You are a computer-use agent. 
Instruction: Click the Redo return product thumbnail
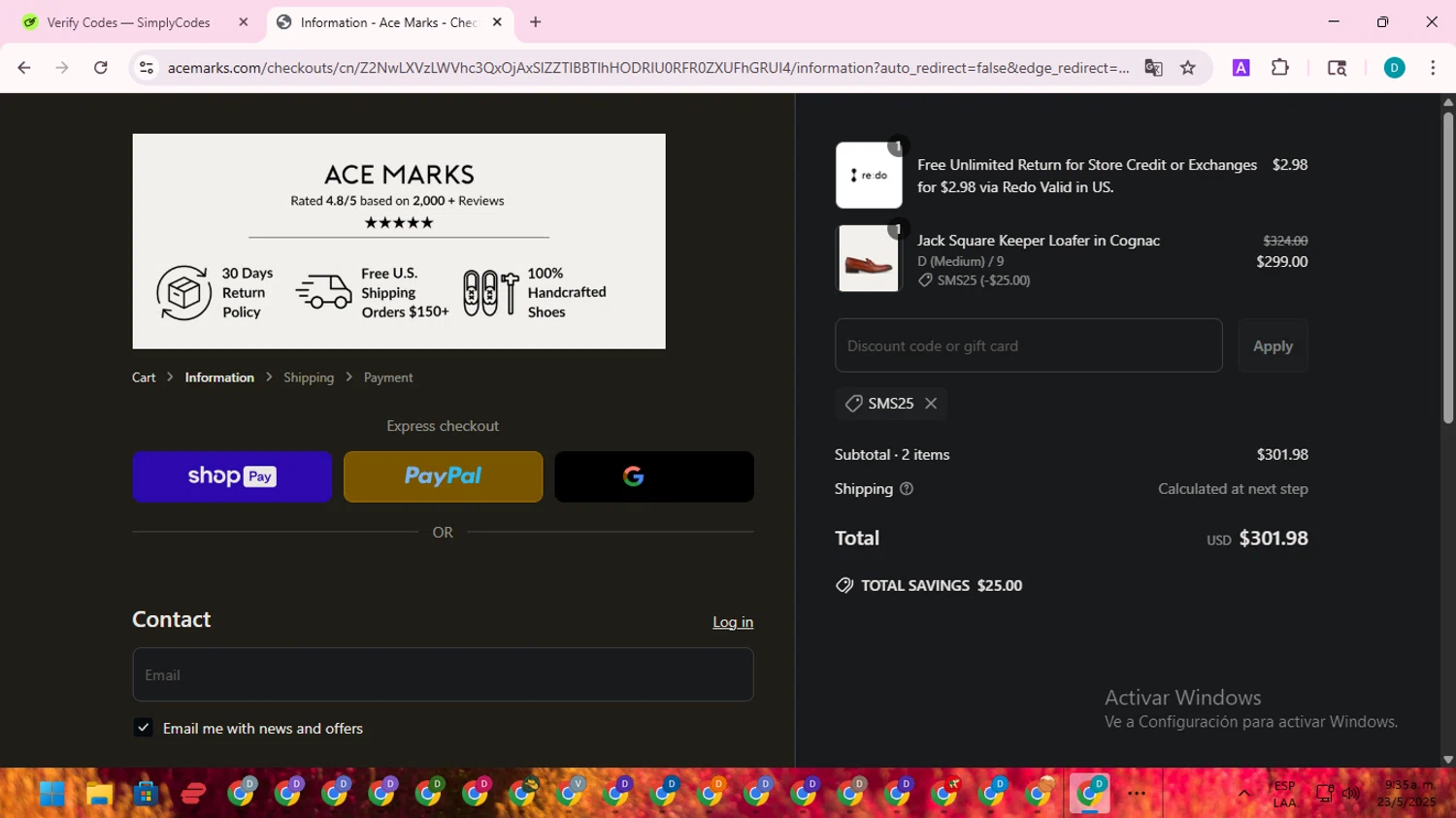click(869, 176)
